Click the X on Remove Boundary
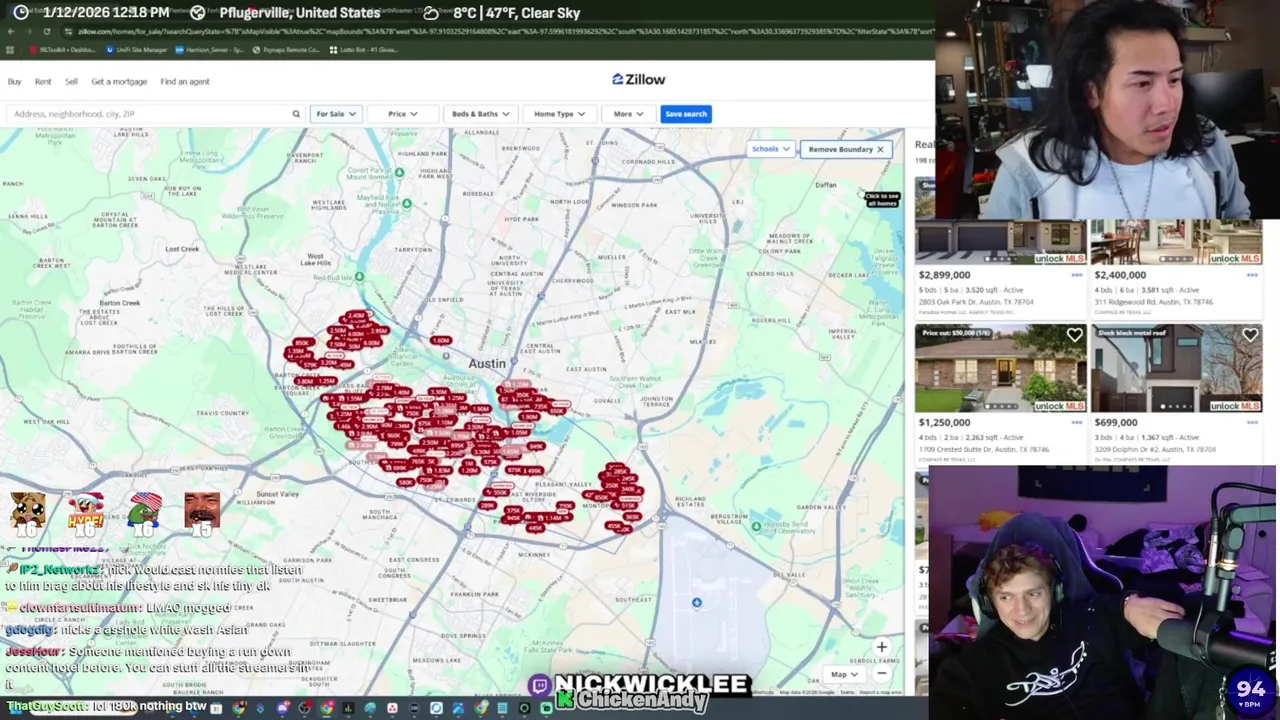The width and height of the screenshot is (1280, 720). coord(880,150)
